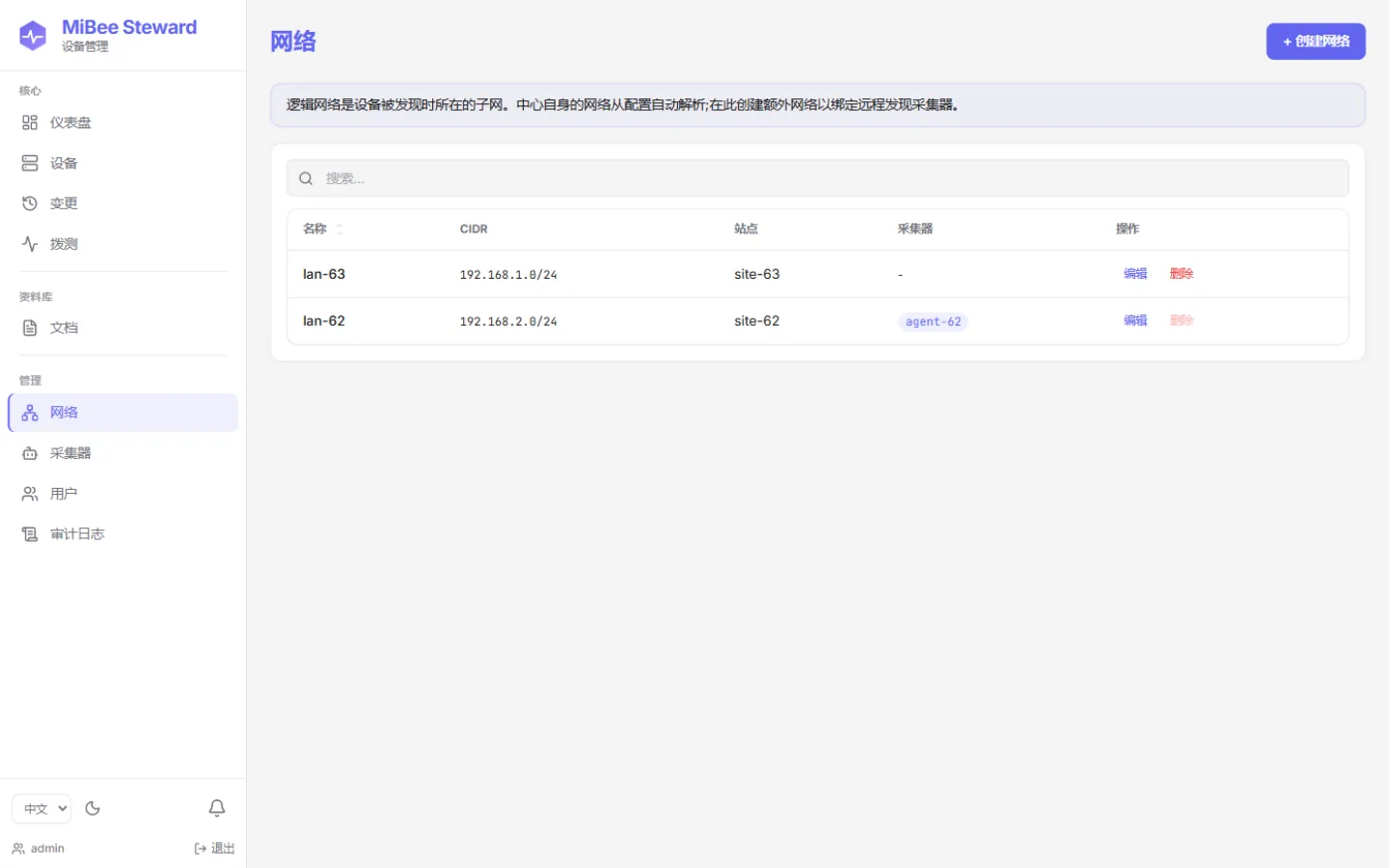Viewport: 1389px width, 868px height.
Task: Open the 审计日志 audit log icon
Action: click(x=30, y=534)
